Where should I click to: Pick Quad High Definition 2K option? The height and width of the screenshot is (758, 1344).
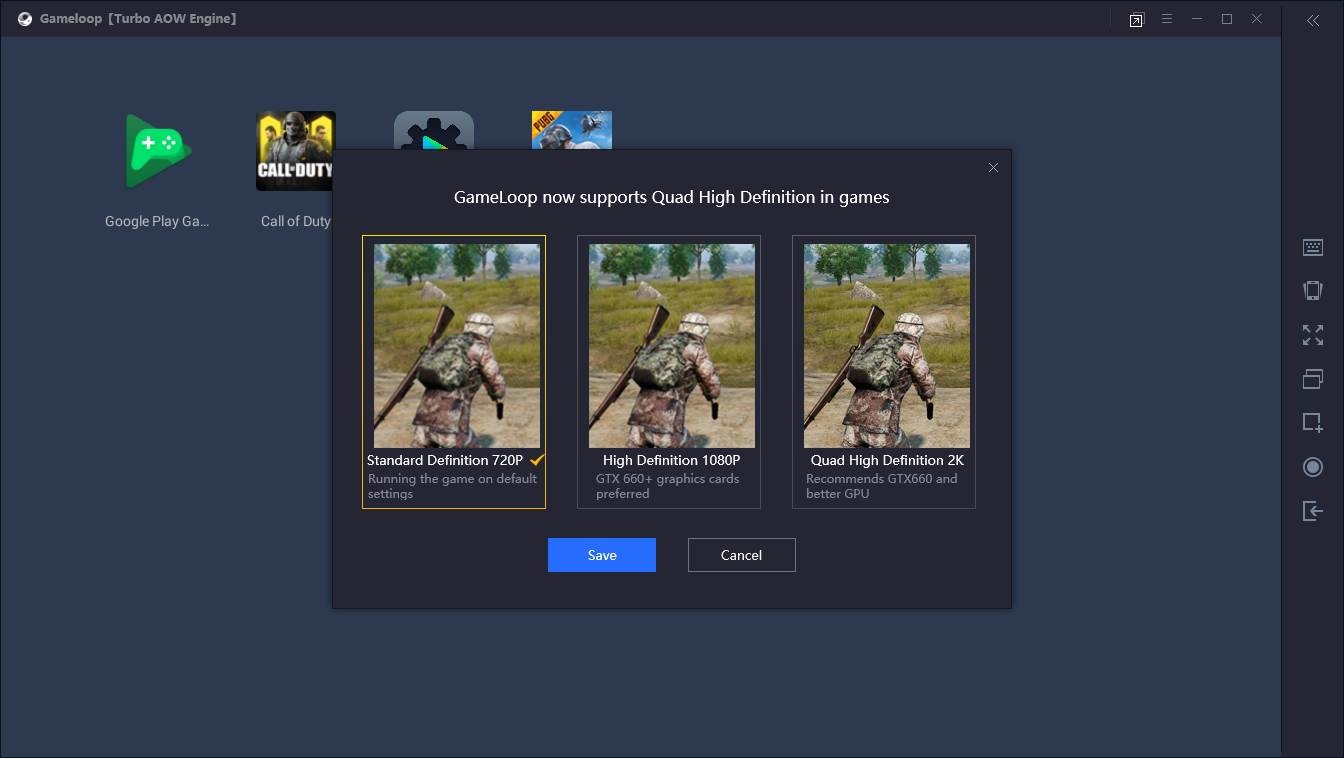[884, 372]
